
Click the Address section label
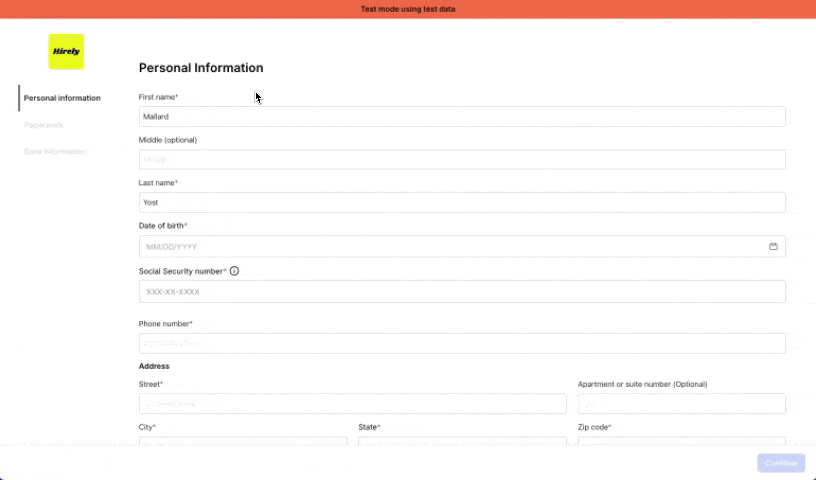[x=154, y=366]
